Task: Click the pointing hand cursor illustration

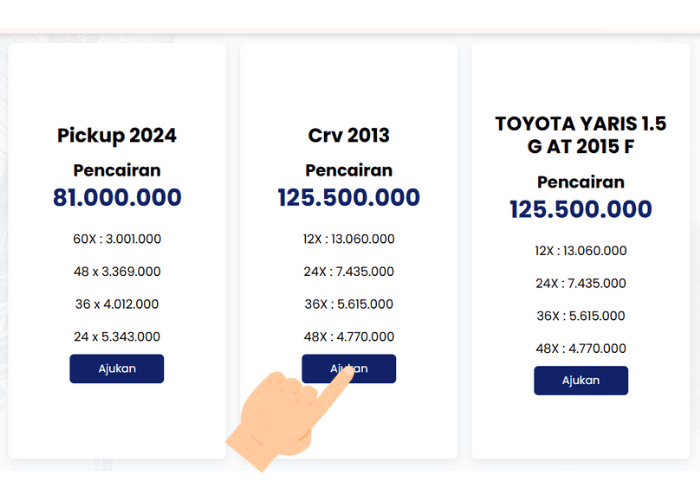Action: pyautogui.click(x=280, y=420)
